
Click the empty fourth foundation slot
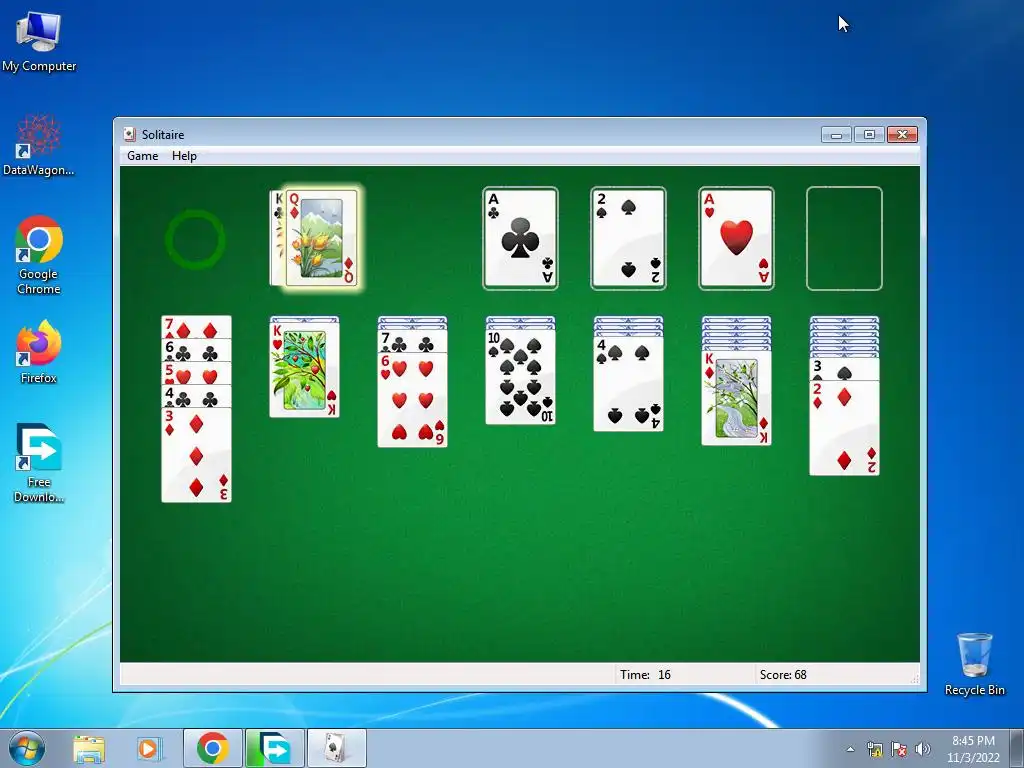(844, 238)
